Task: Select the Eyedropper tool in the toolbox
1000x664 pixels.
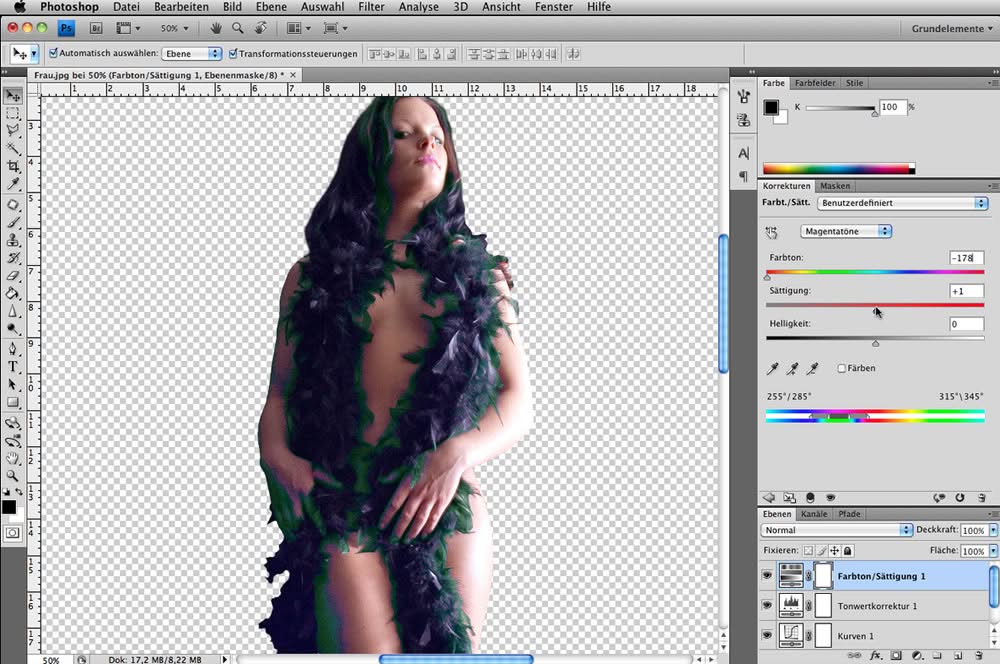Action: point(13,184)
